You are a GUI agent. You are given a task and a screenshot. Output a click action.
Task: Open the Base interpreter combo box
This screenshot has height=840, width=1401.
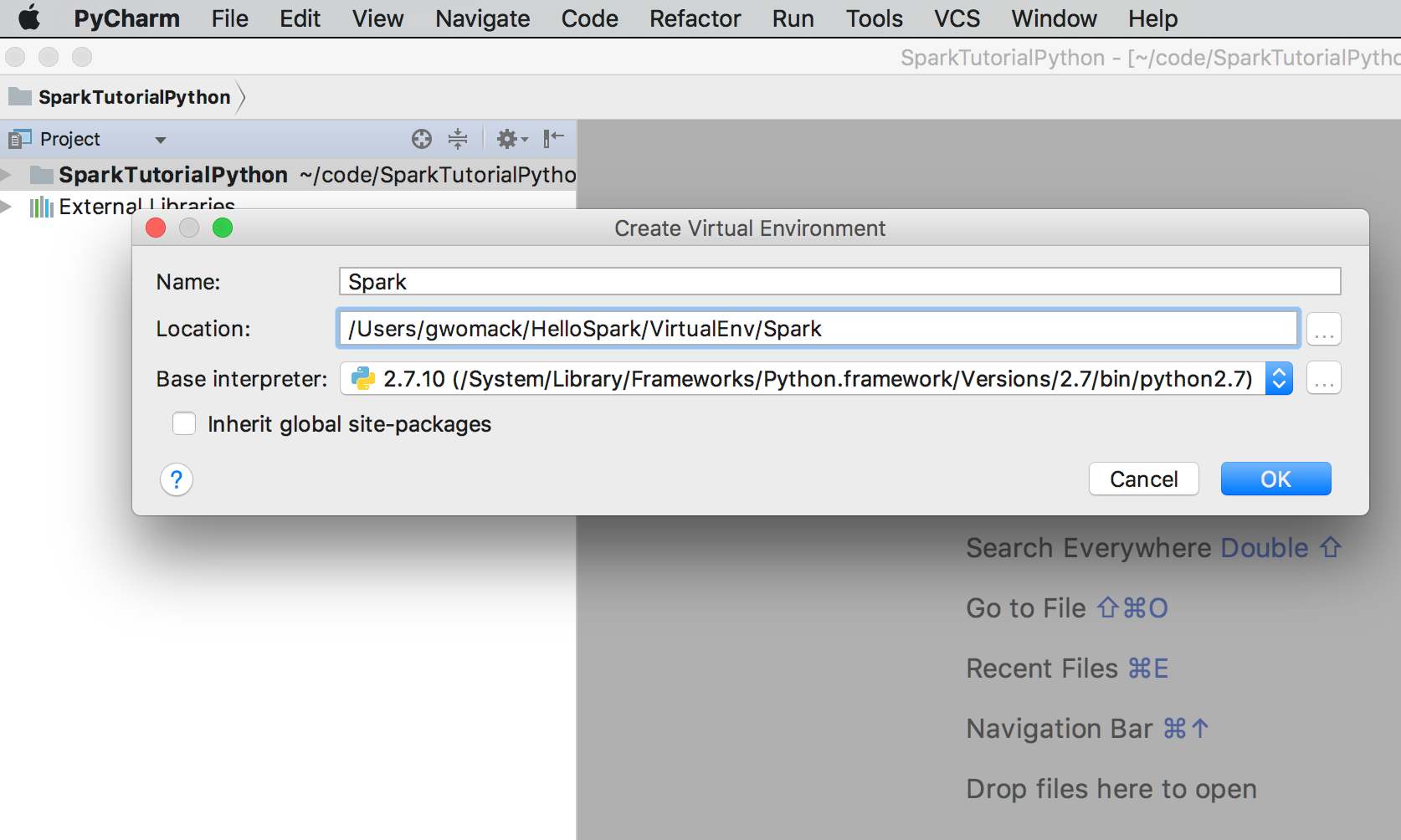(x=816, y=379)
